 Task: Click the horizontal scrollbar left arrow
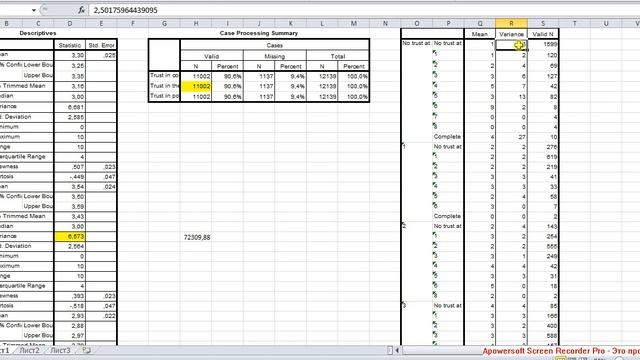coord(397,350)
